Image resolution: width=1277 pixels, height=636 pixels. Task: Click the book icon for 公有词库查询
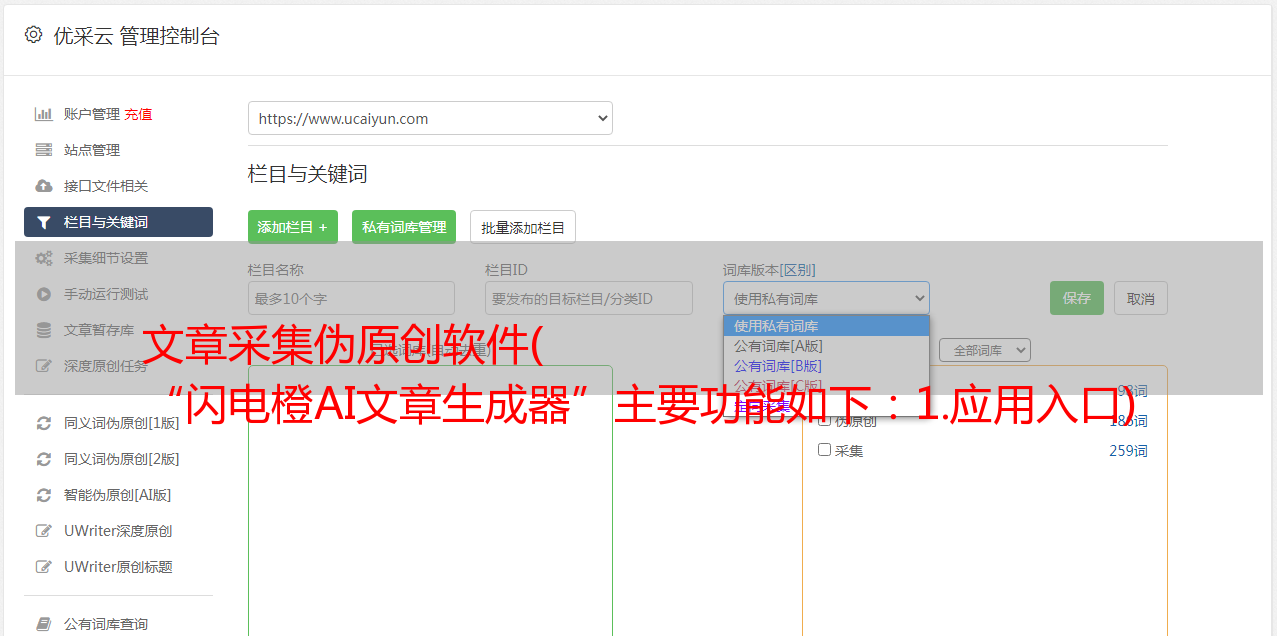click(44, 624)
